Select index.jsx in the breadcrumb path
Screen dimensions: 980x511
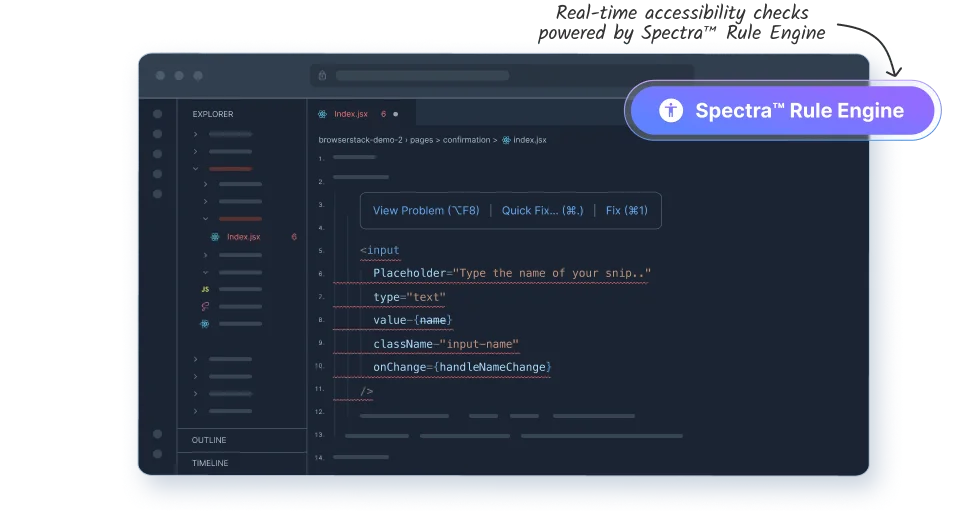pos(530,140)
